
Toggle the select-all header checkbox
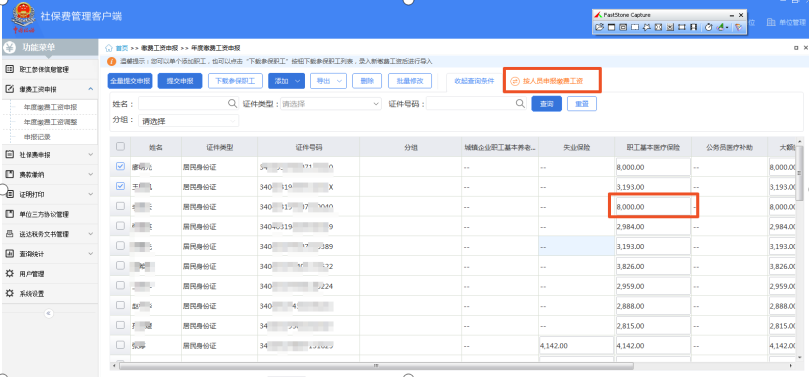pos(120,146)
